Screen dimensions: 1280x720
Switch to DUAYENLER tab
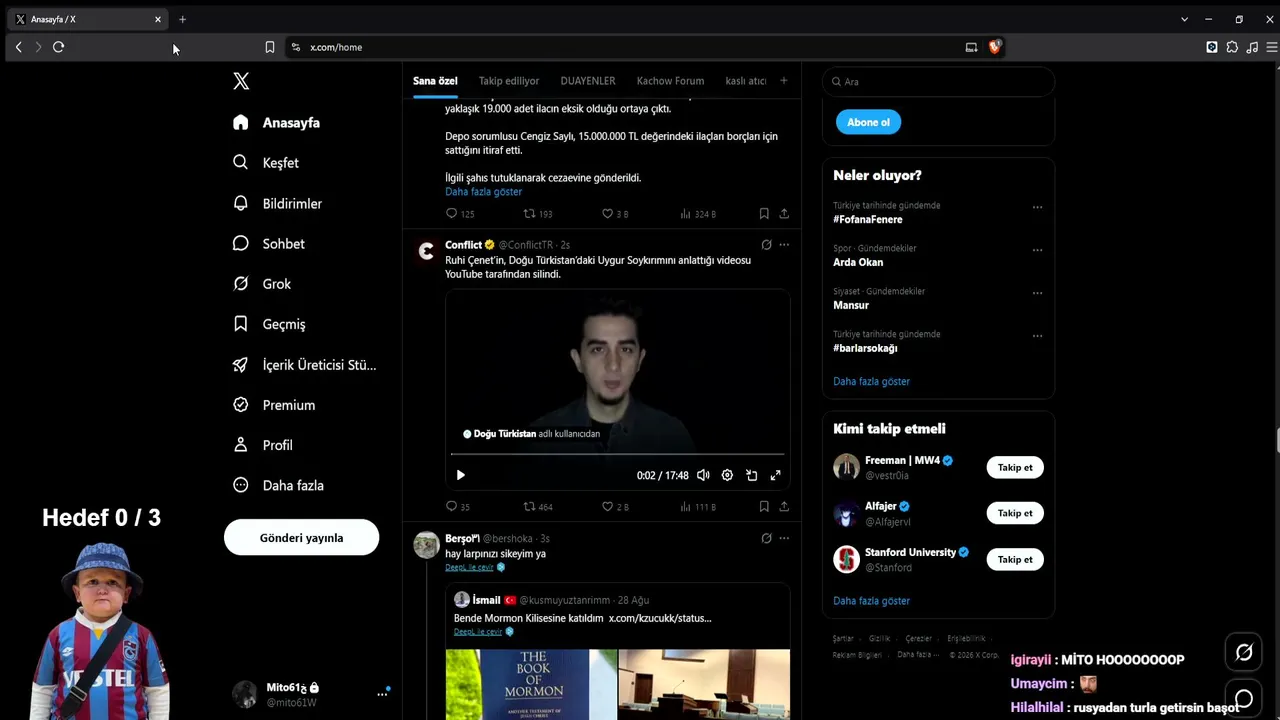(588, 81)
